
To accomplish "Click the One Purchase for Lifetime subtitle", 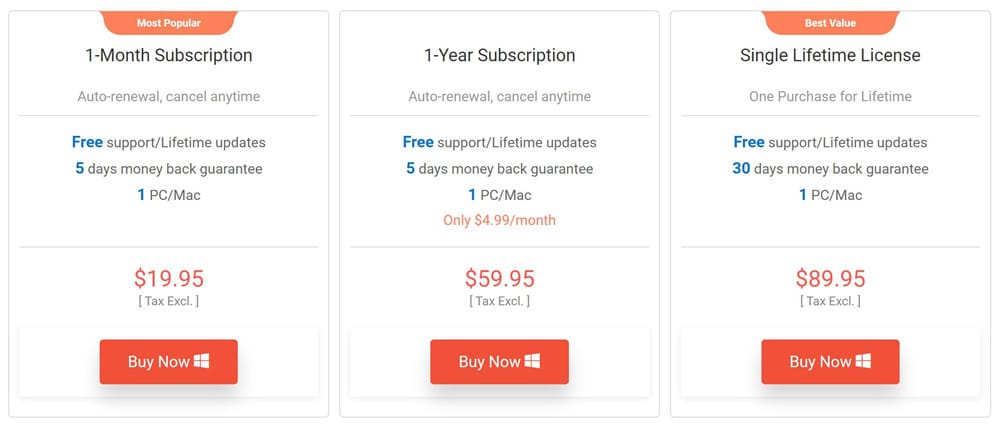I will [830, 97].
